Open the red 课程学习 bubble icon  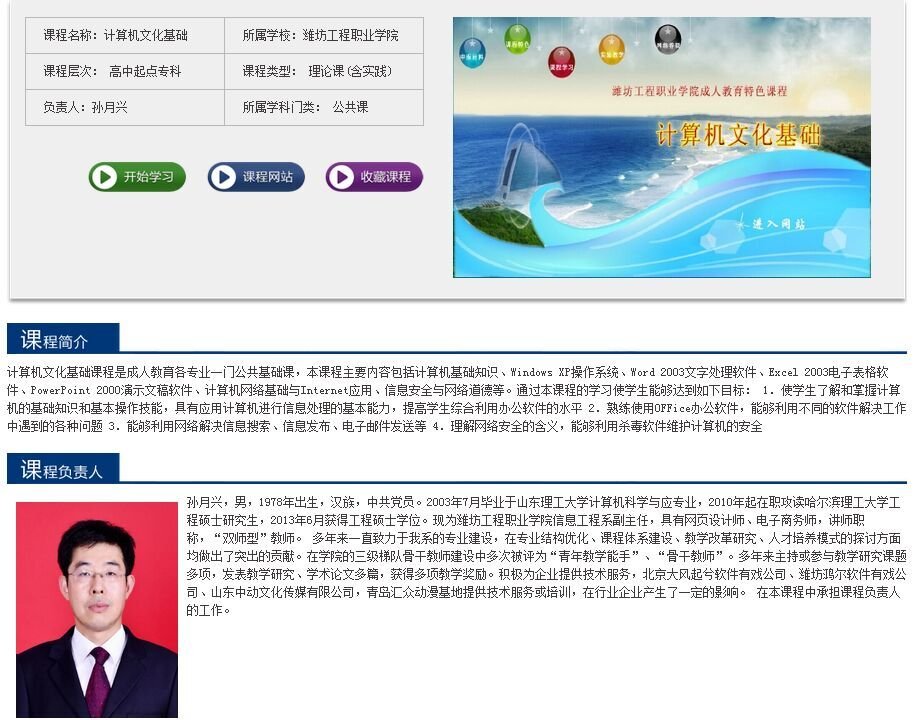click(x=561, y=62)
